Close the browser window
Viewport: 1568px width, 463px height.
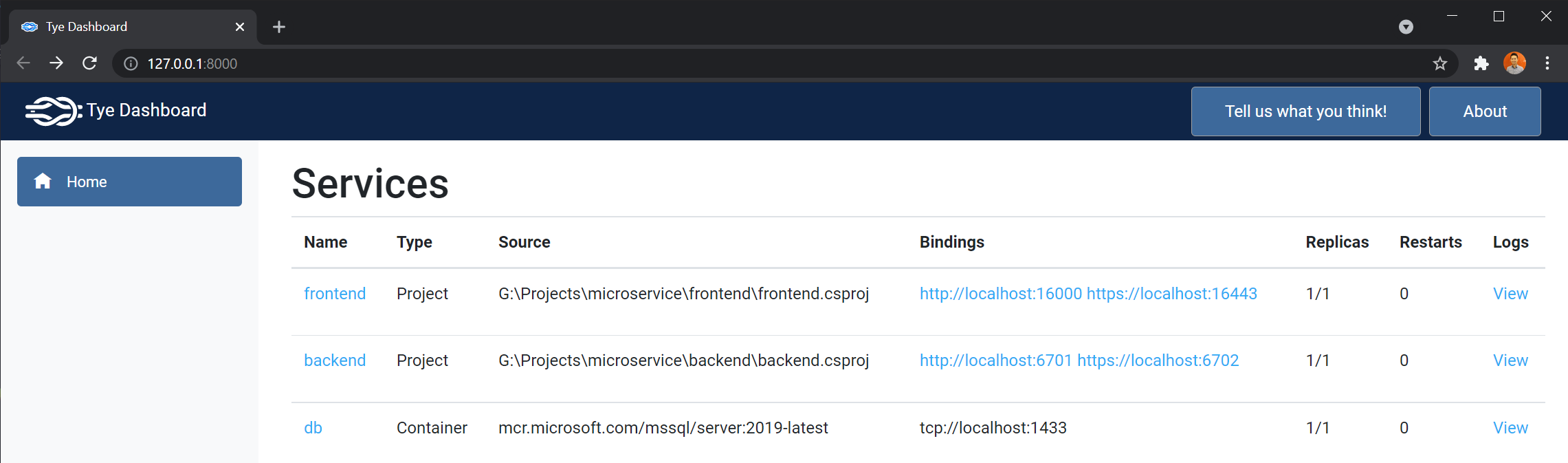coord(1546,16)
